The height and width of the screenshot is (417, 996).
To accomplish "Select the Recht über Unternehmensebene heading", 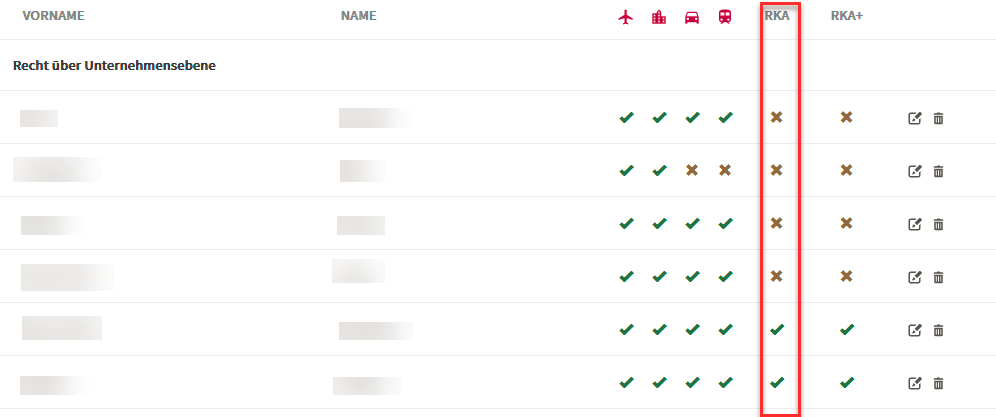I will tap(114, 65).
